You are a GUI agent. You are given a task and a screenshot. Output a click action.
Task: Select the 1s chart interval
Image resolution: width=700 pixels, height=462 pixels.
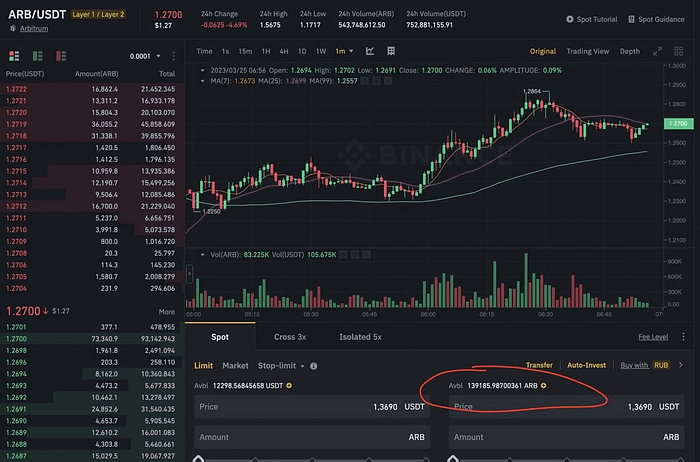[225, 51]
